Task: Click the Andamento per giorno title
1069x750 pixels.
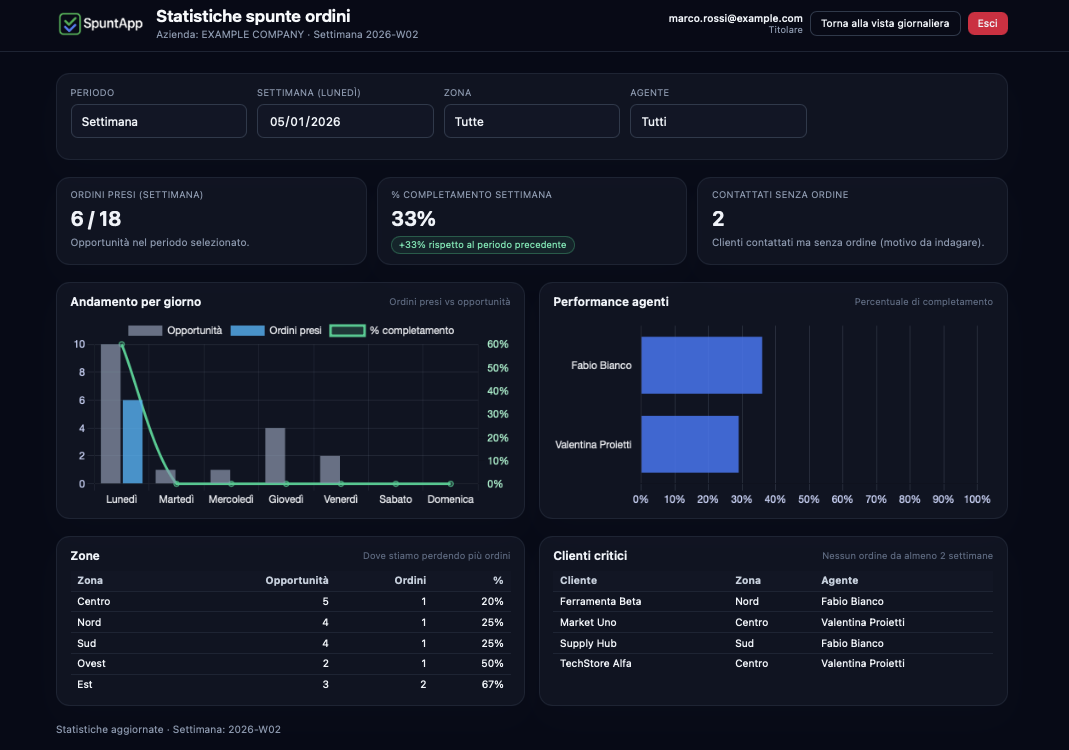Action: [x=136, y=301]
